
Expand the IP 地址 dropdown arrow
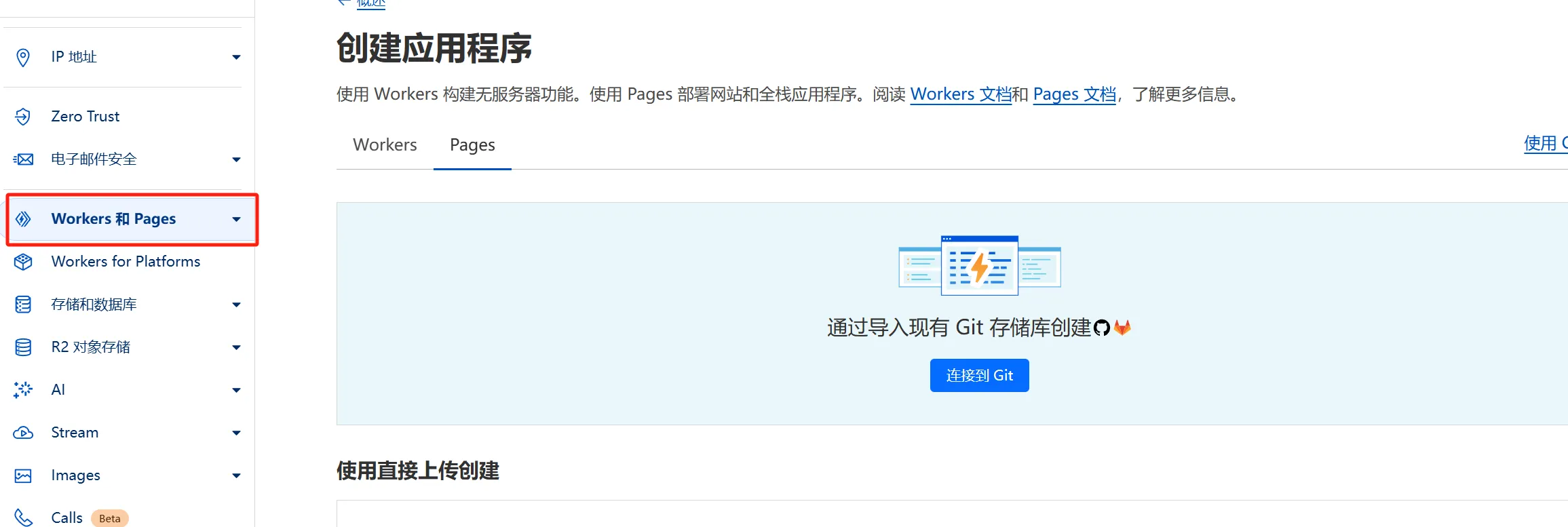click(236, 58)
